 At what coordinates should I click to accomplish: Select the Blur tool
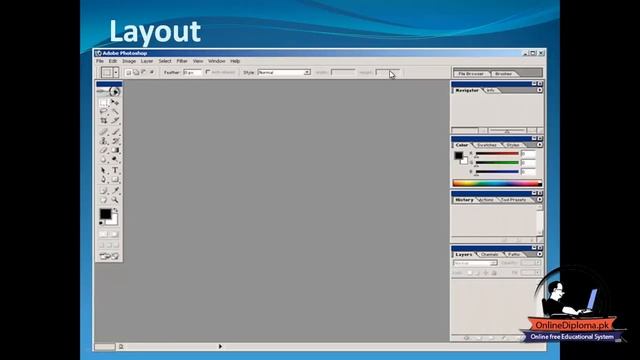[x=104, y=160]
